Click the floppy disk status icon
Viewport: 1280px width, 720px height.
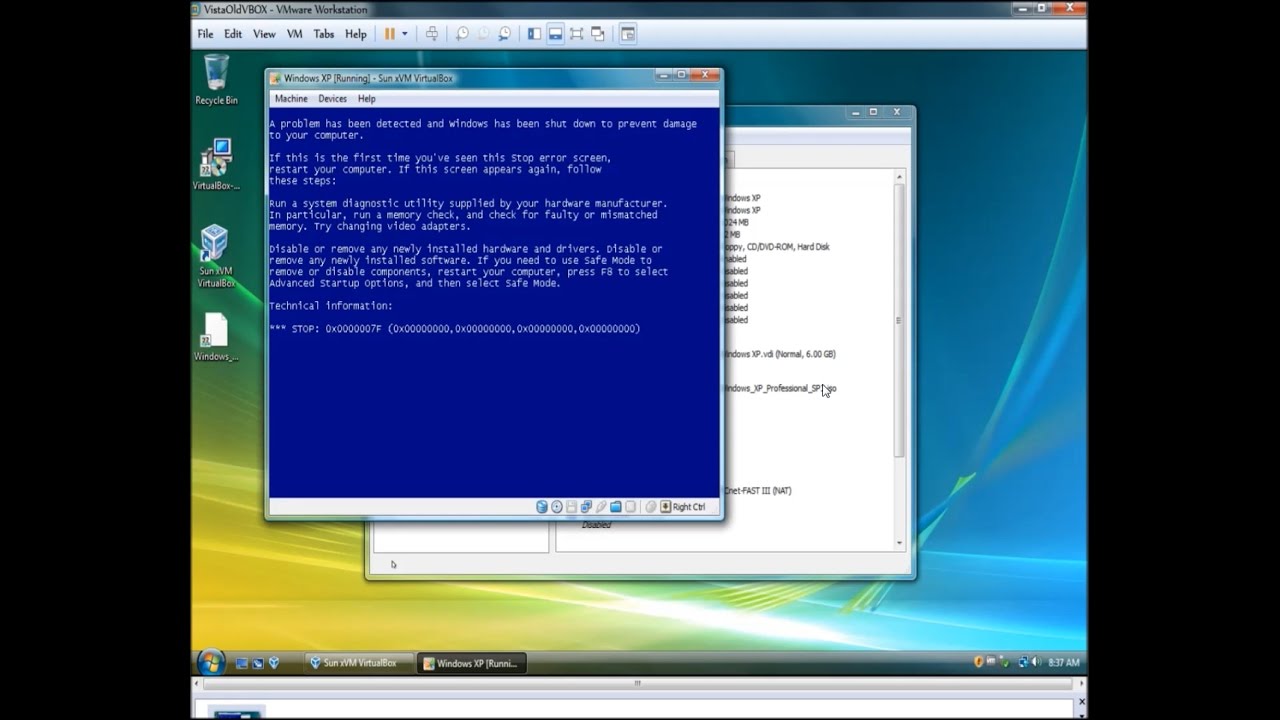[x=572, y=507]
